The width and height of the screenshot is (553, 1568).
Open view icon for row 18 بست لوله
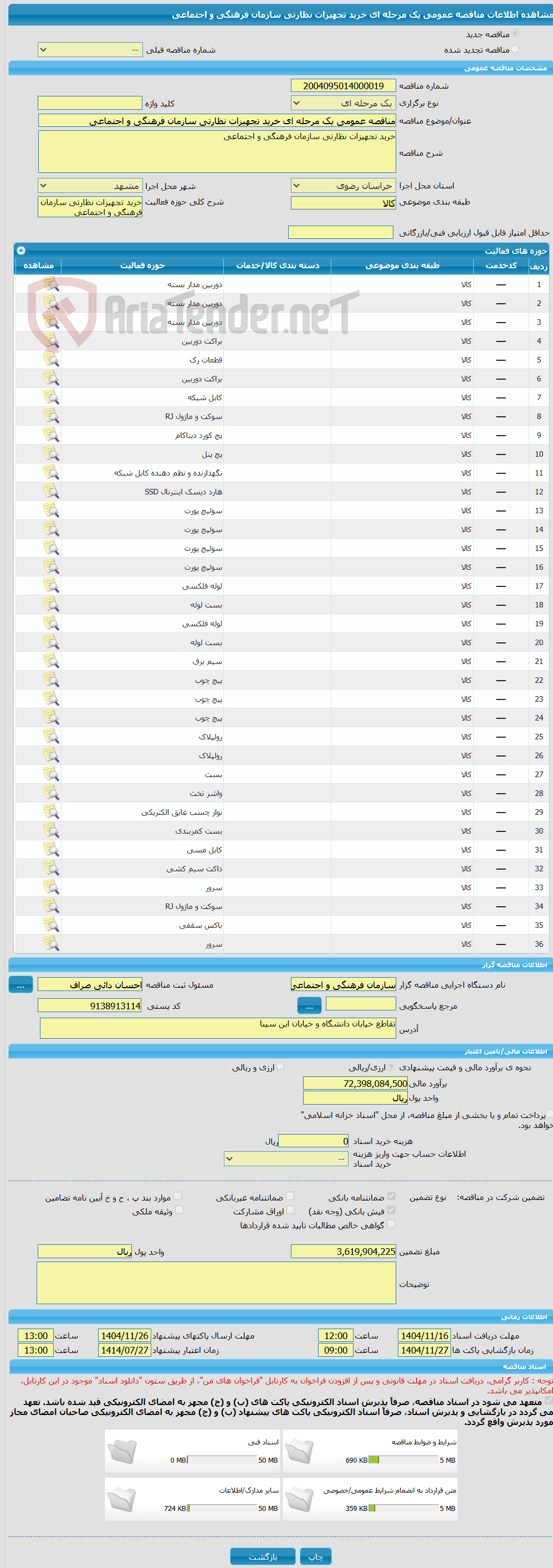[51, 605]
